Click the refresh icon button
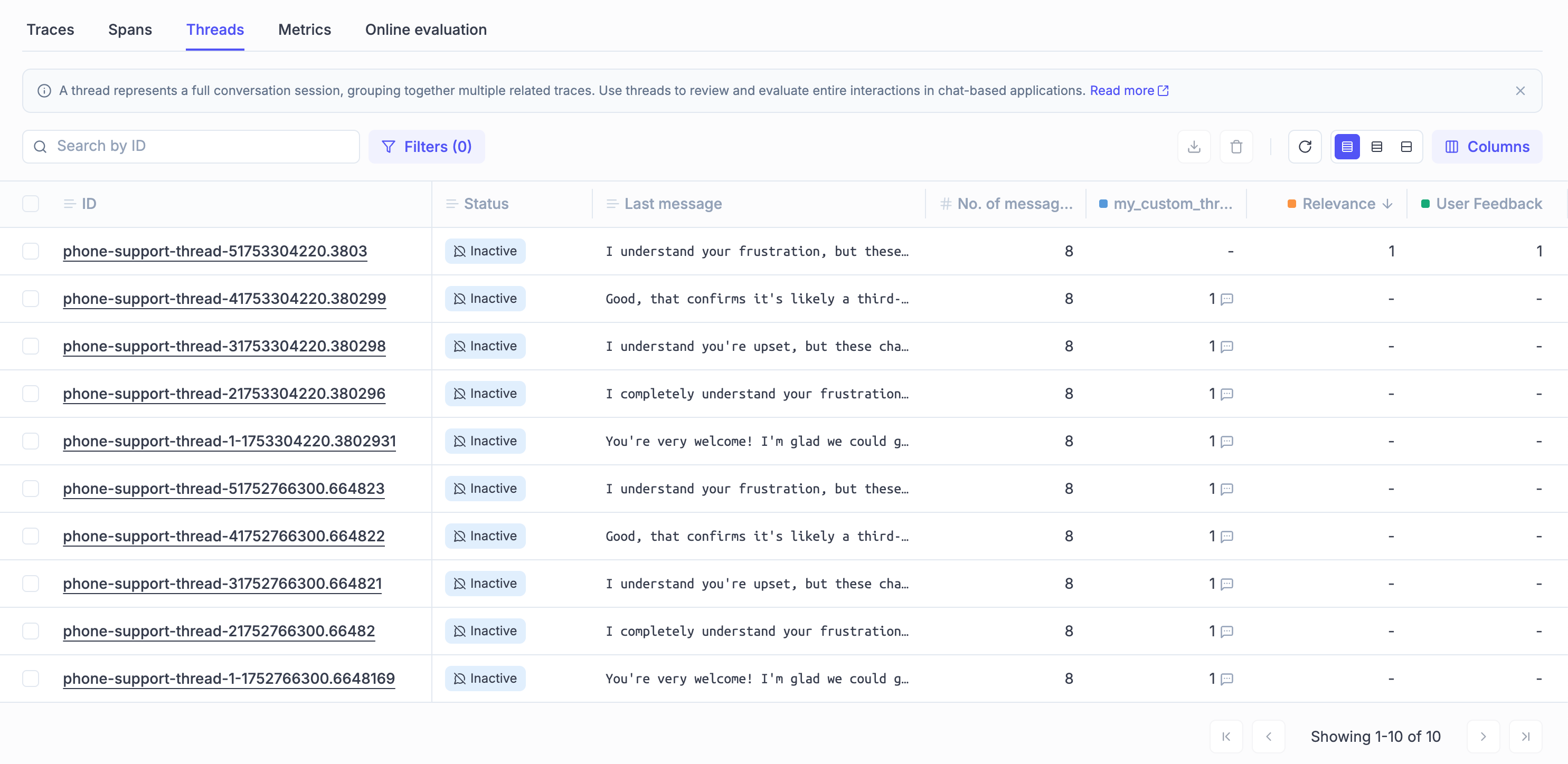The image size is (1568, 764). click(1305, 147)
